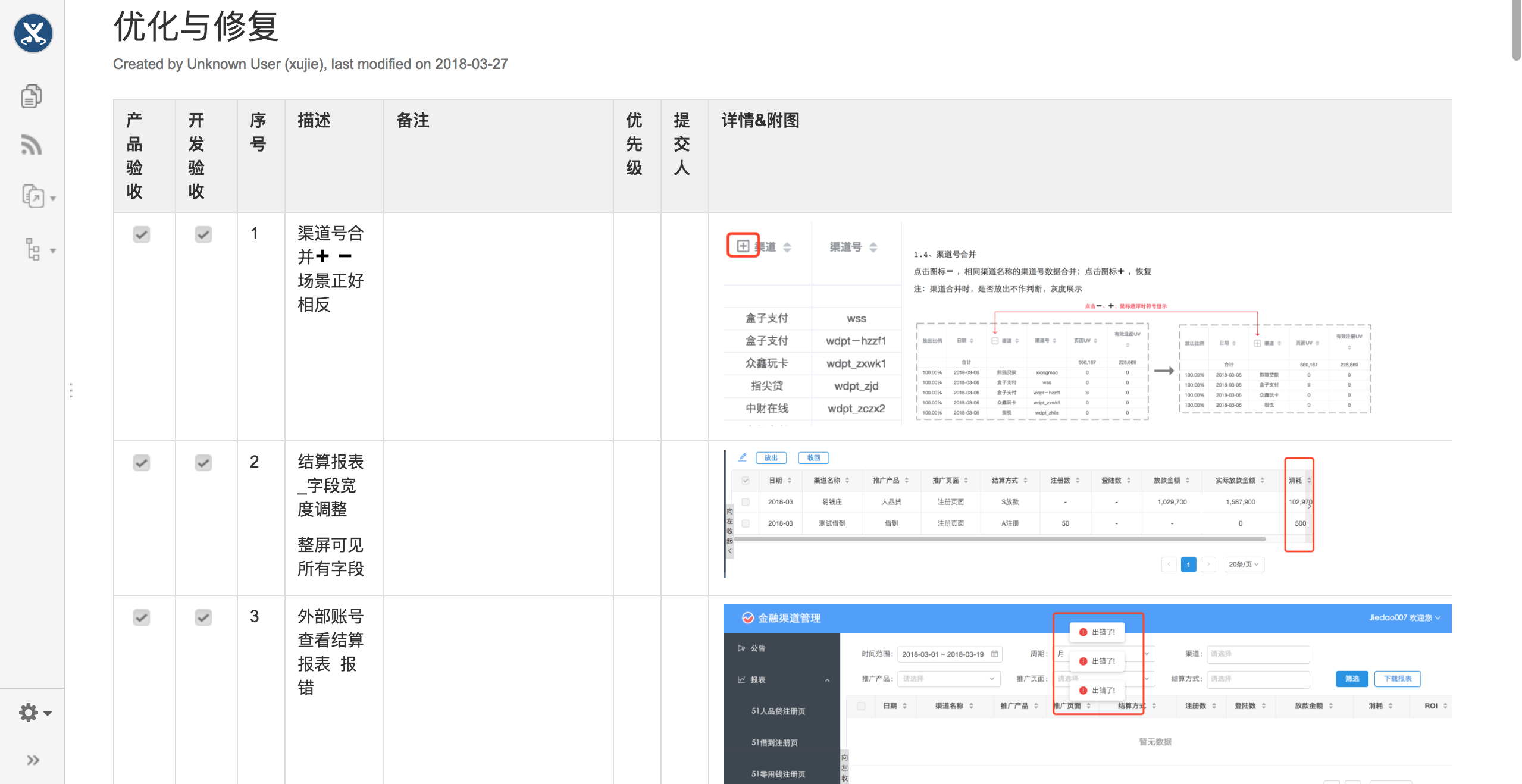Toggle 开发验收 checkbox in row 3
Image resolution: width=1522 pixels, height=784 pixels.
coord(203,617)
